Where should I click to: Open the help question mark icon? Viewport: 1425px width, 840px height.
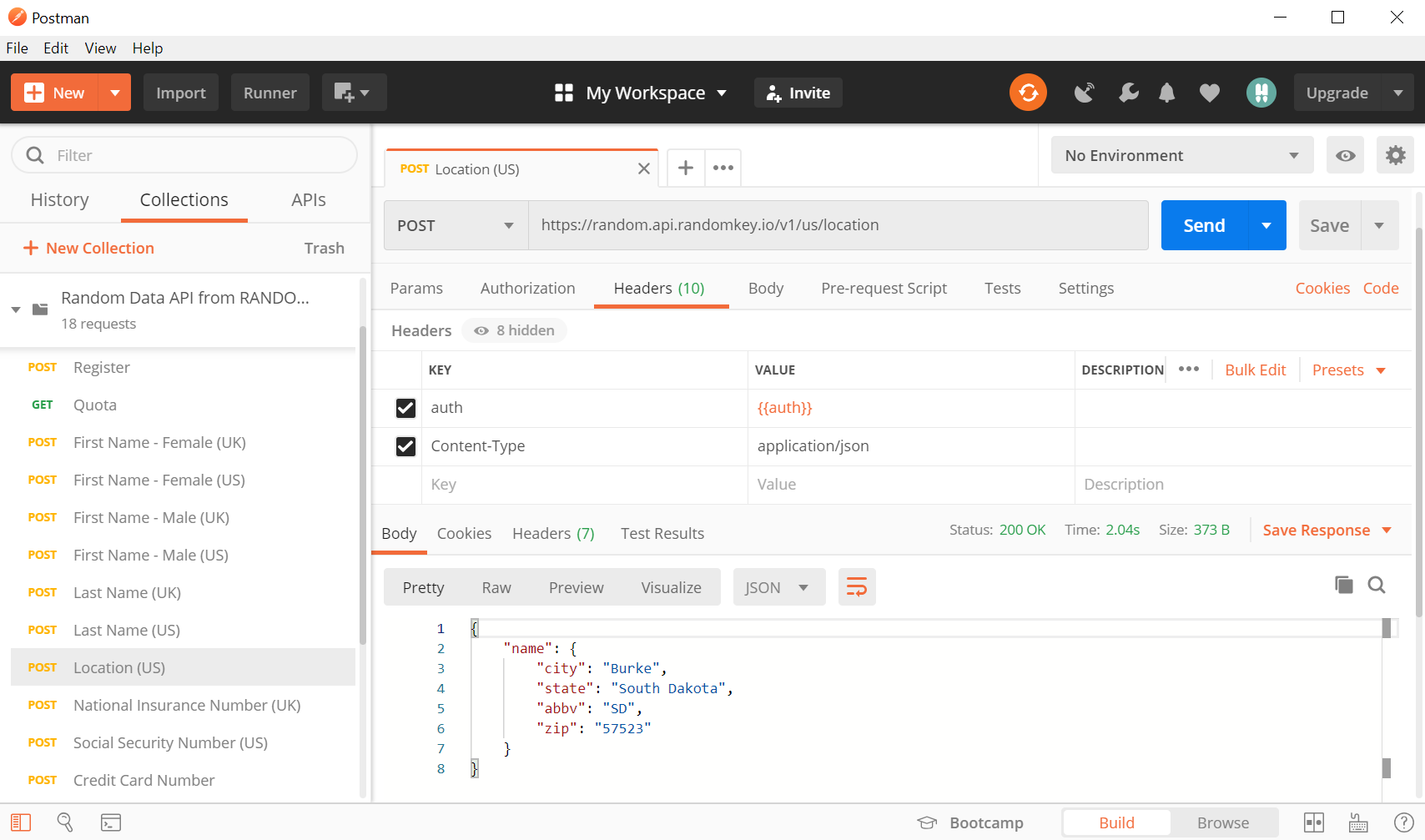[x=1403, y=822]
